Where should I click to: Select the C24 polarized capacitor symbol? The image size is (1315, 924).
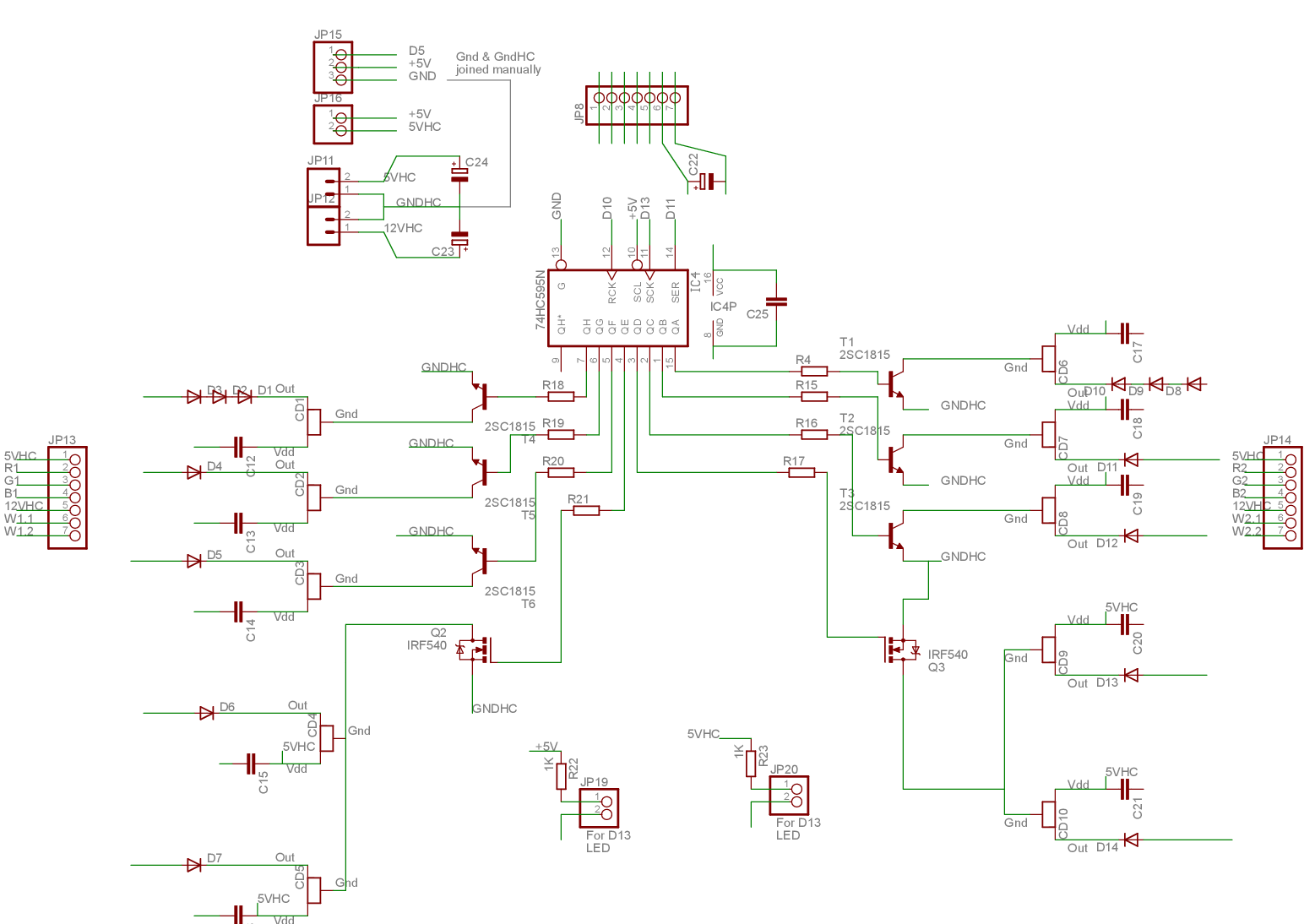(459, 173)
